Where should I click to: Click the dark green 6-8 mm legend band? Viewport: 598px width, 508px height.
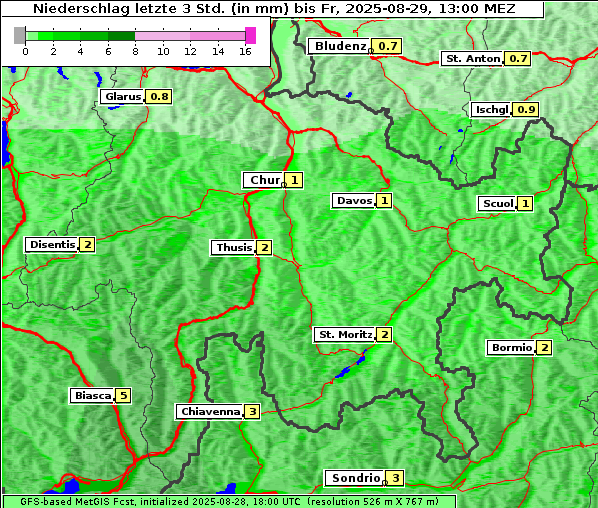click(122, 36)
